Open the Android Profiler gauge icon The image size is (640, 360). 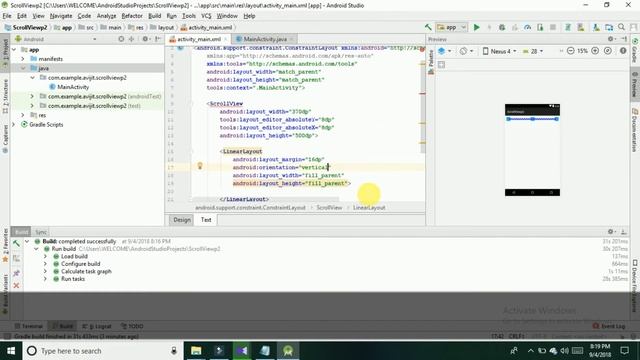point(527,27)
